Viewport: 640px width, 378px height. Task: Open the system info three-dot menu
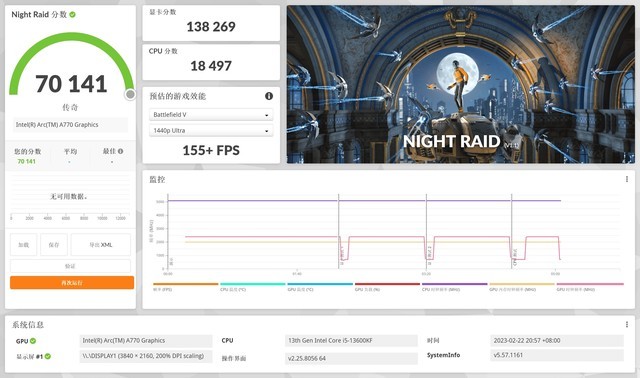tap(627, 325)
